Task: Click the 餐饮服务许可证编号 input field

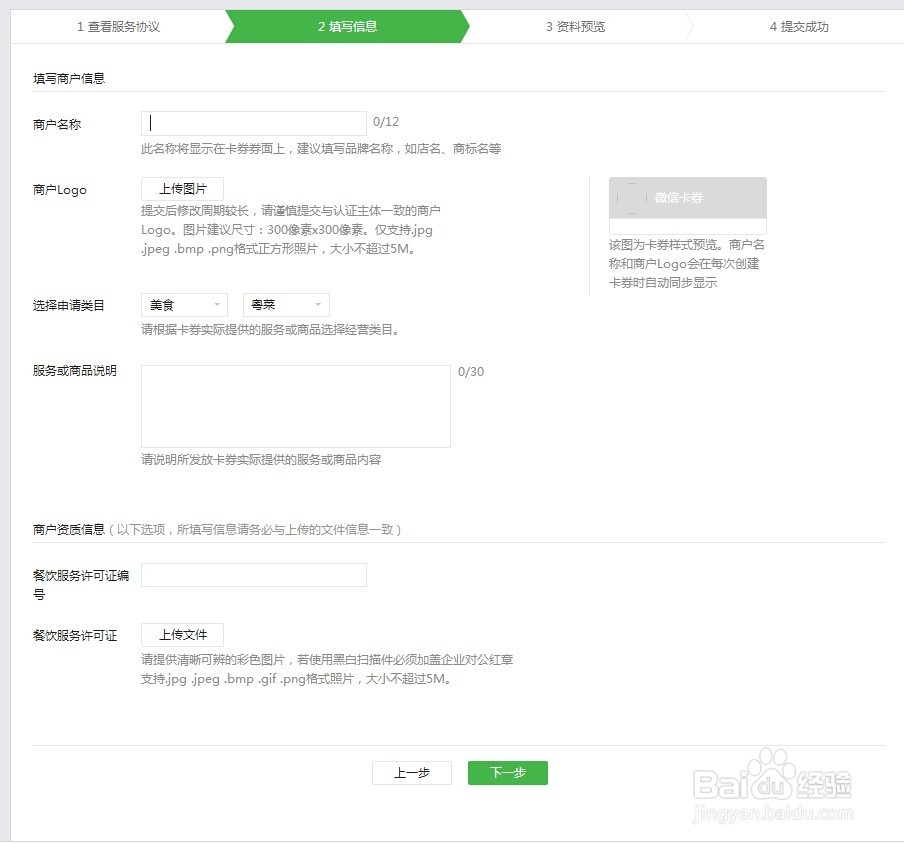Action: pos(253,574)
